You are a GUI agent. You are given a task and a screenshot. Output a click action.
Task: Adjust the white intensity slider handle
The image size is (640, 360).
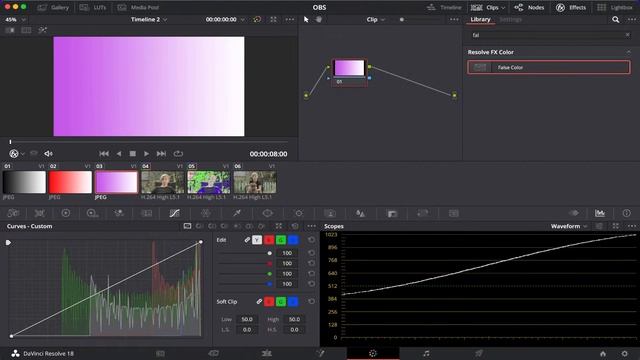pyautogui.click(x=269, y=253)
